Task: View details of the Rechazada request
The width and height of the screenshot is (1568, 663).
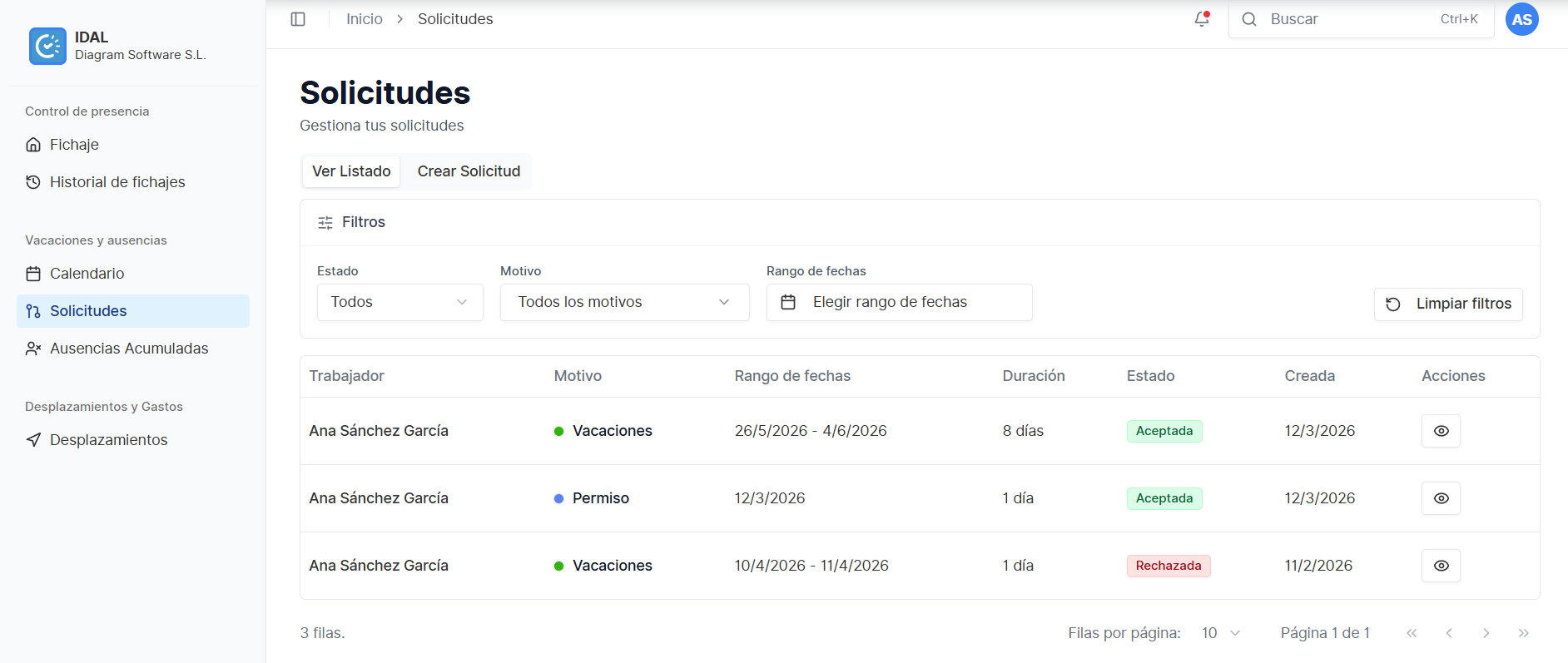Action: [1441, 566]
